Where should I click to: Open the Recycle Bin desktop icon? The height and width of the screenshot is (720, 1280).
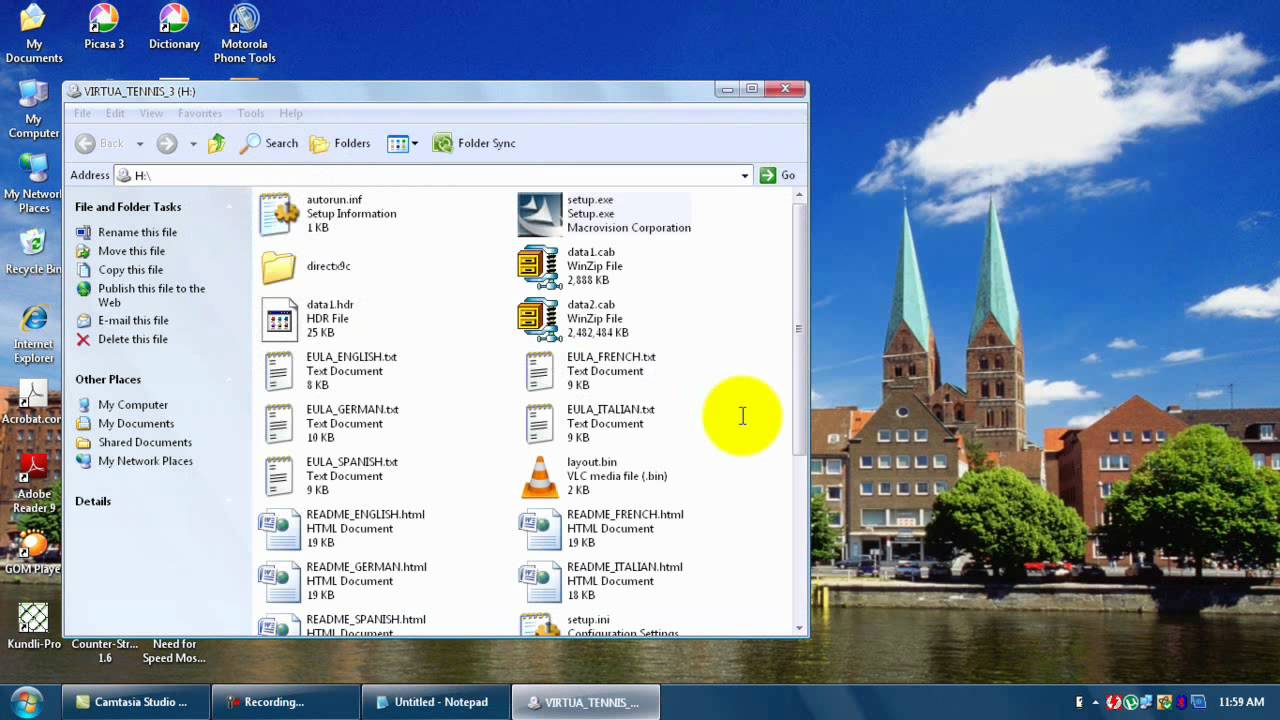[33, 252]
